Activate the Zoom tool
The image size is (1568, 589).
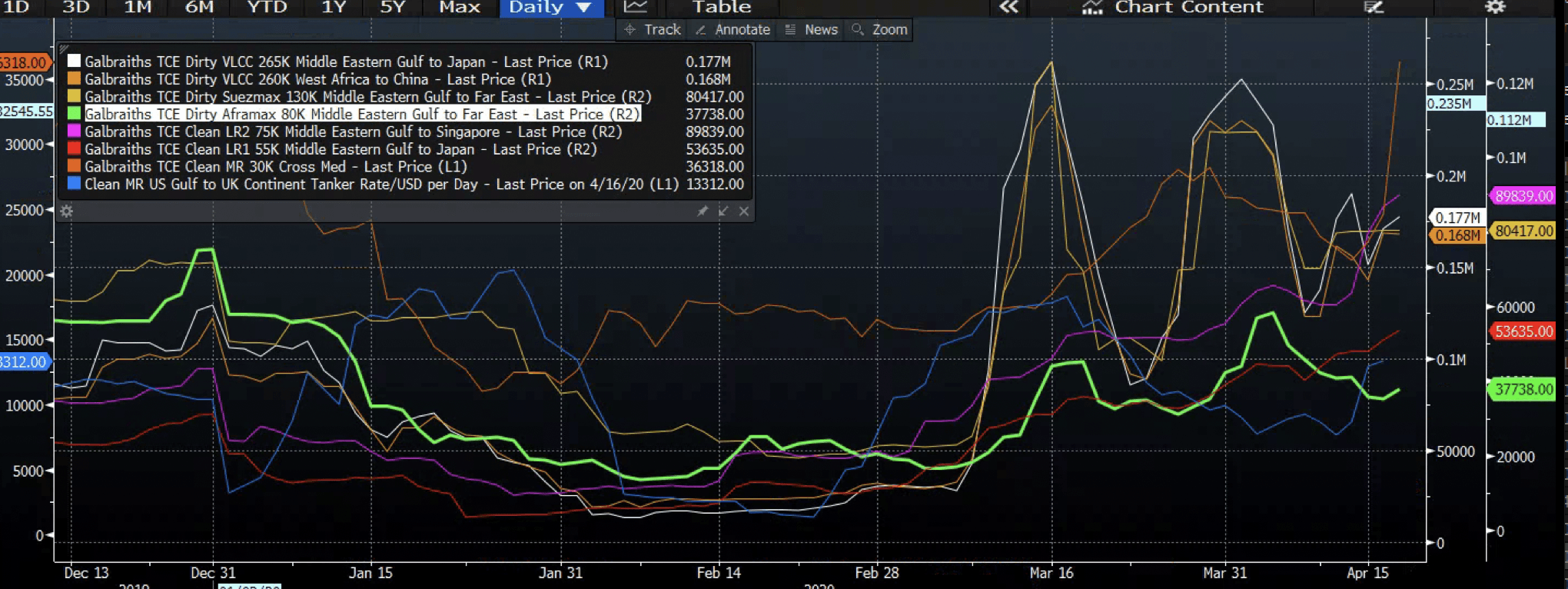879,29
